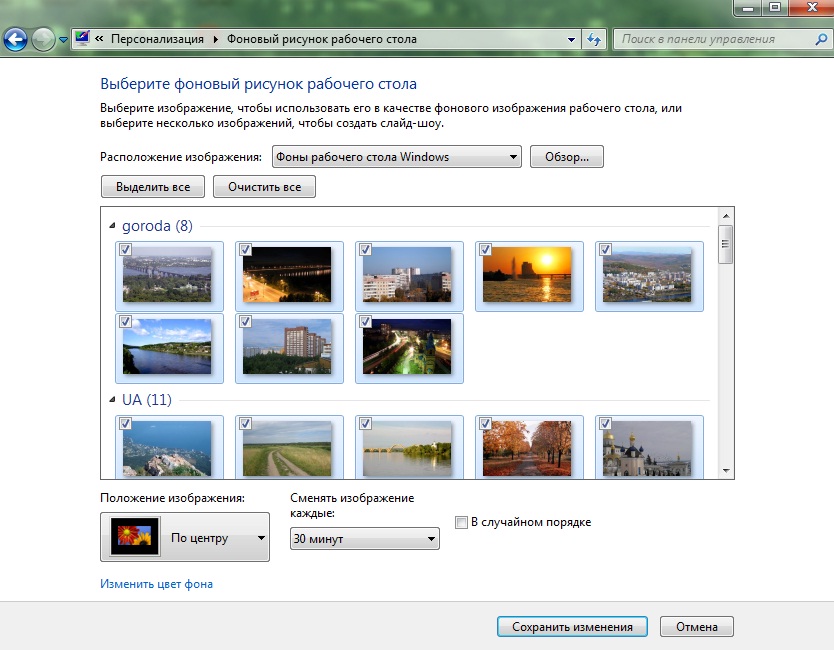The image size is (834, 650).
Task: Click Сохранить изменения button
Action: tap(572, 627)
